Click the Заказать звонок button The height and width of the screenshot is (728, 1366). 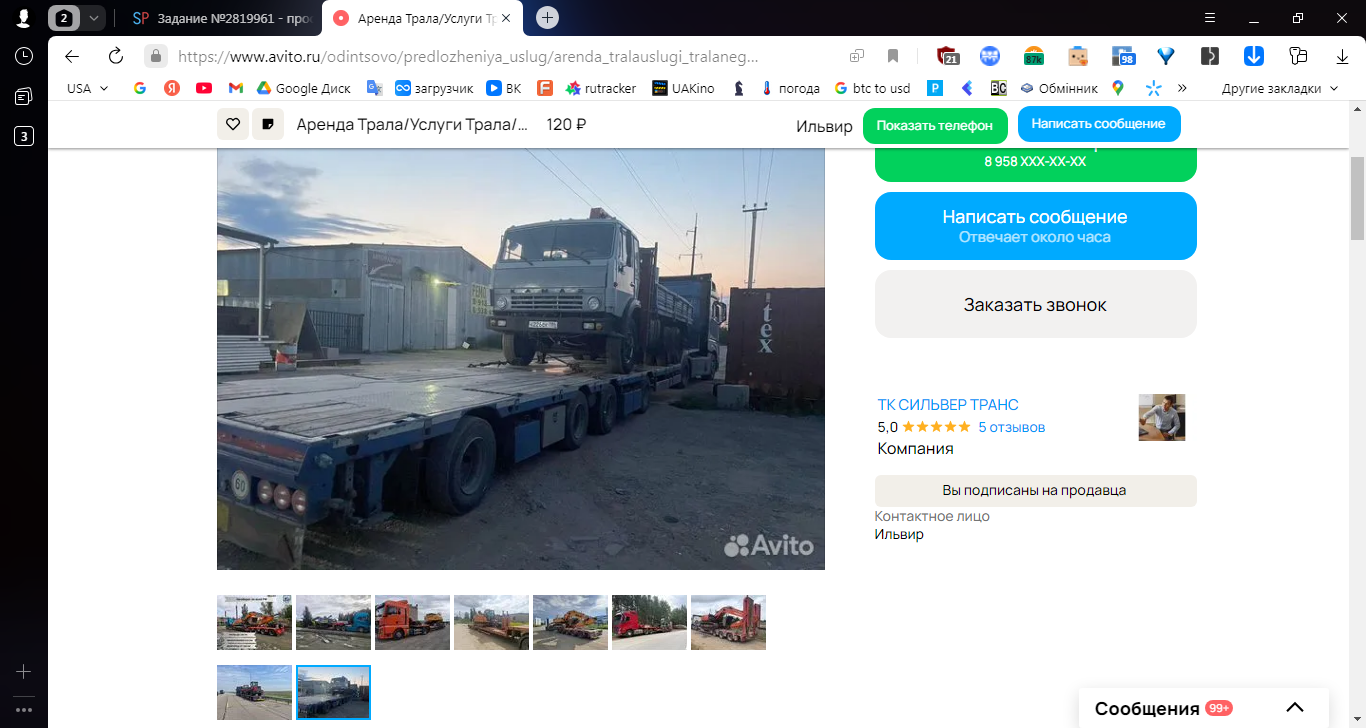pyautogui.click(x=1035, y=304)
